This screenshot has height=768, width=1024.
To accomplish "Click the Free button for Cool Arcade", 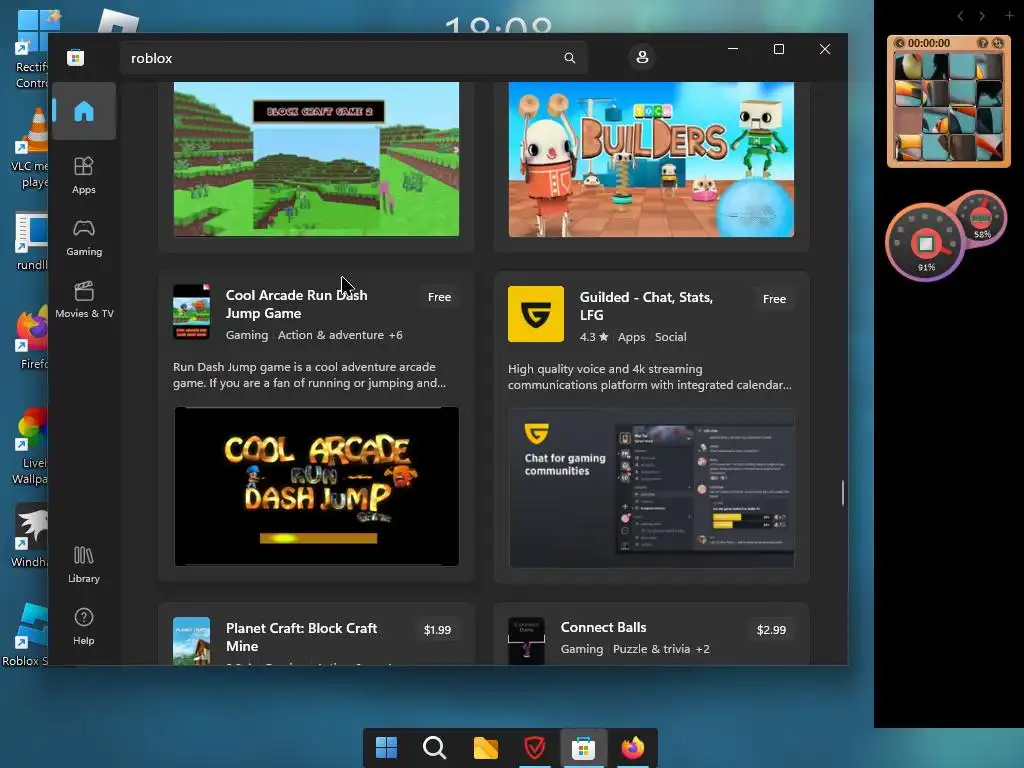I will pyautogui.click(x=440, y=297).
